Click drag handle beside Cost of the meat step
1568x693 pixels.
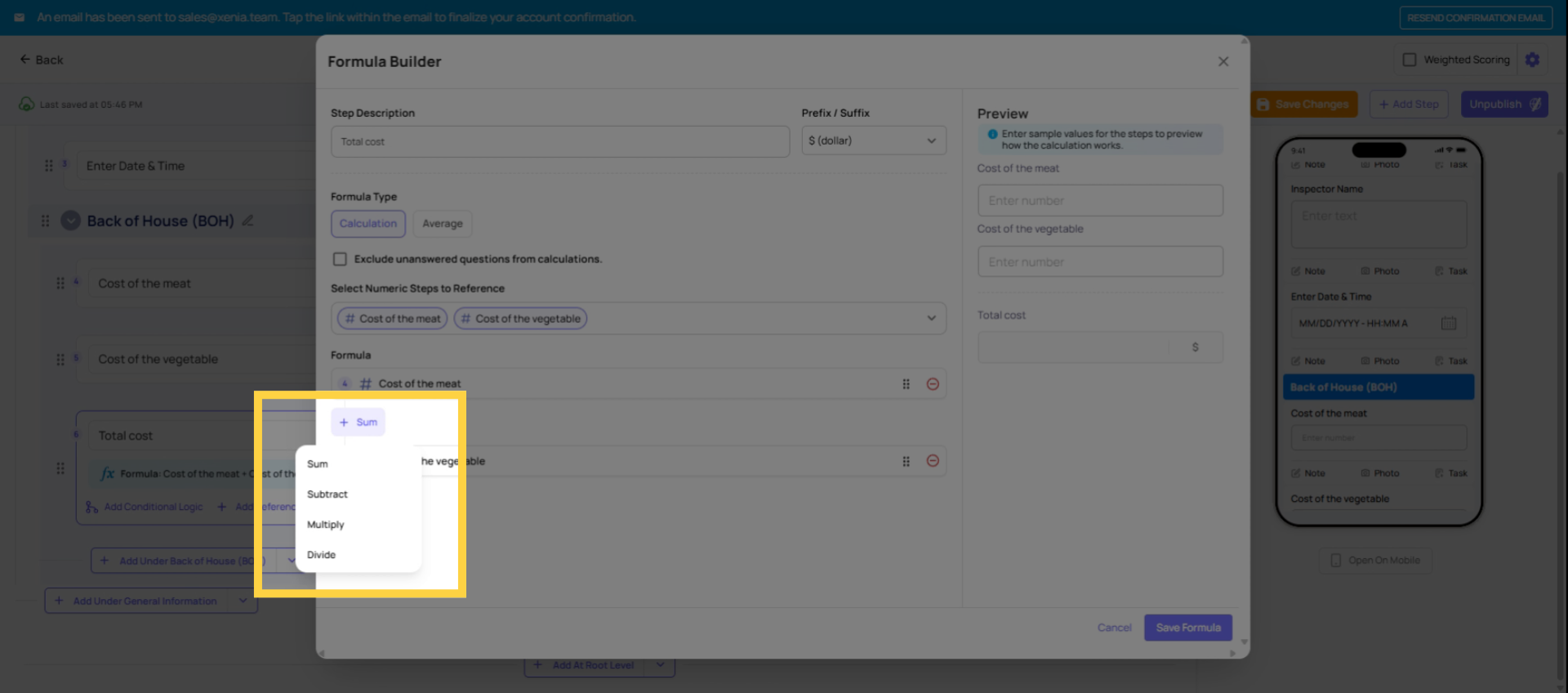(x=60, y=283)
